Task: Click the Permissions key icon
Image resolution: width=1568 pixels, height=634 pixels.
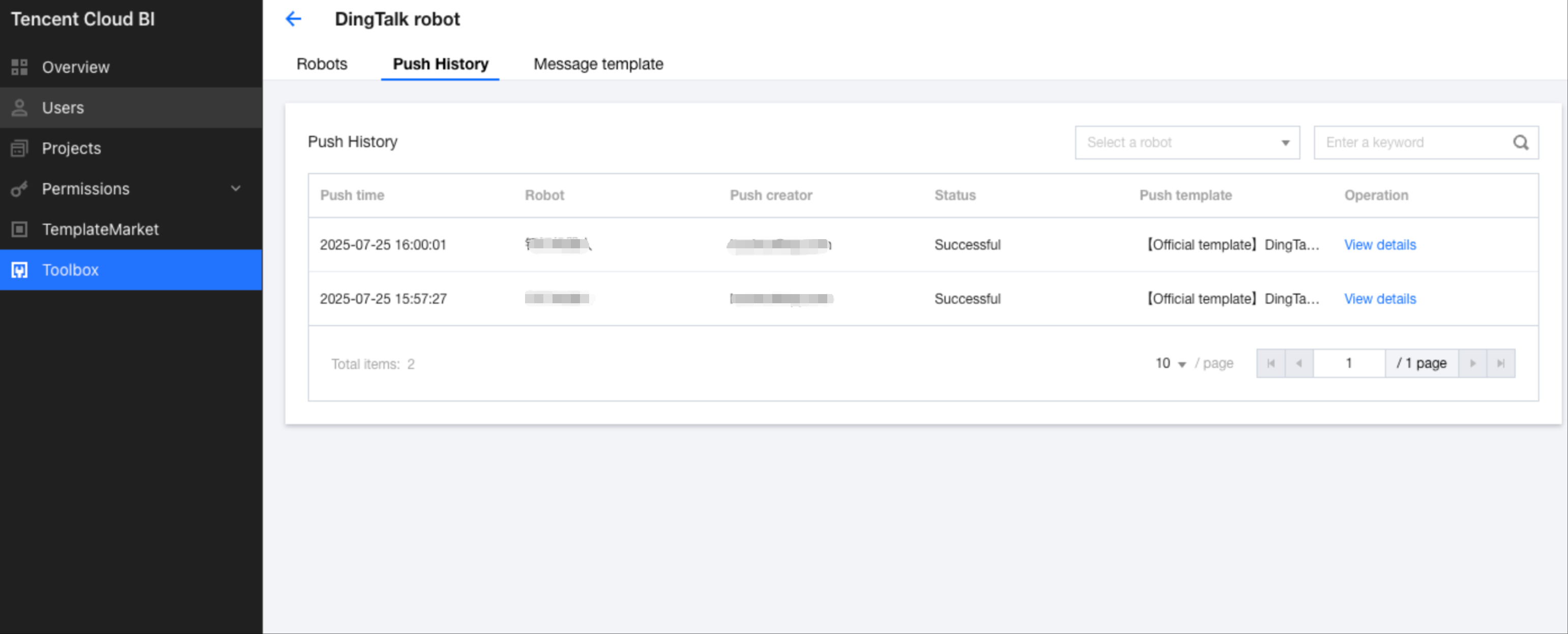Action: tap(19, 189)
